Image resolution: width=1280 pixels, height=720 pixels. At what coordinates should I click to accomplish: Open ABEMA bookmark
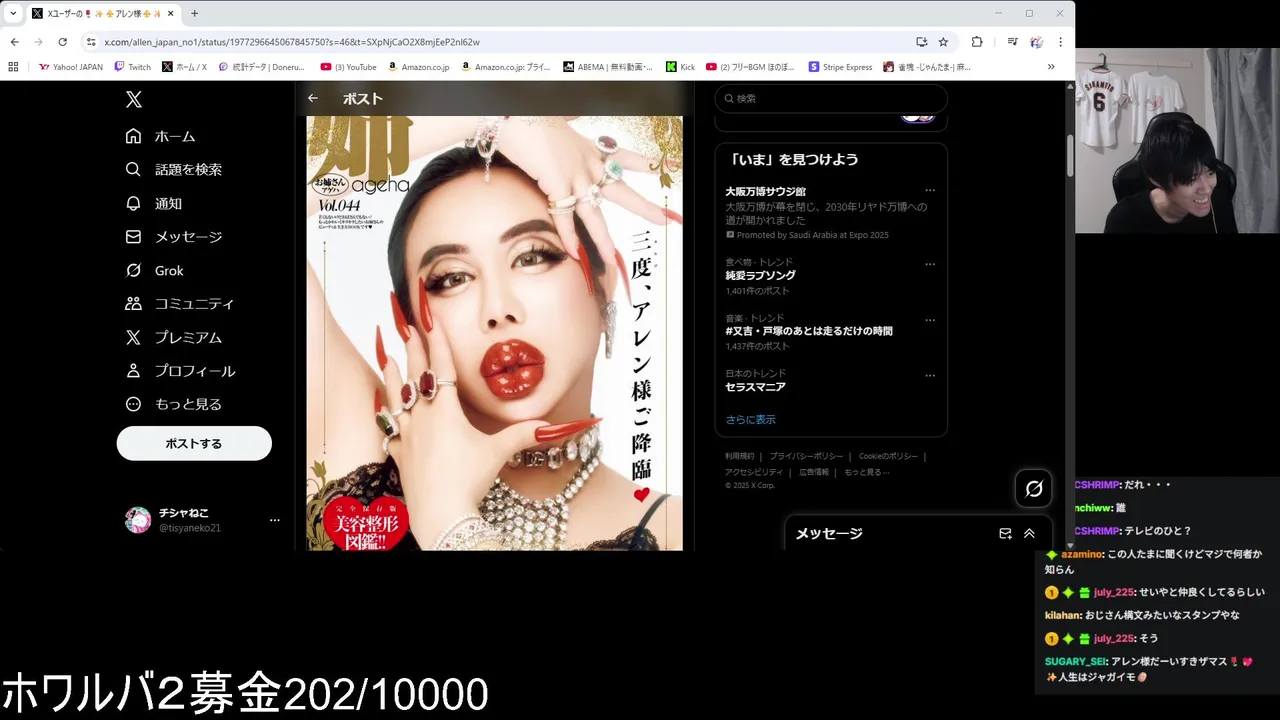point(607,67)
